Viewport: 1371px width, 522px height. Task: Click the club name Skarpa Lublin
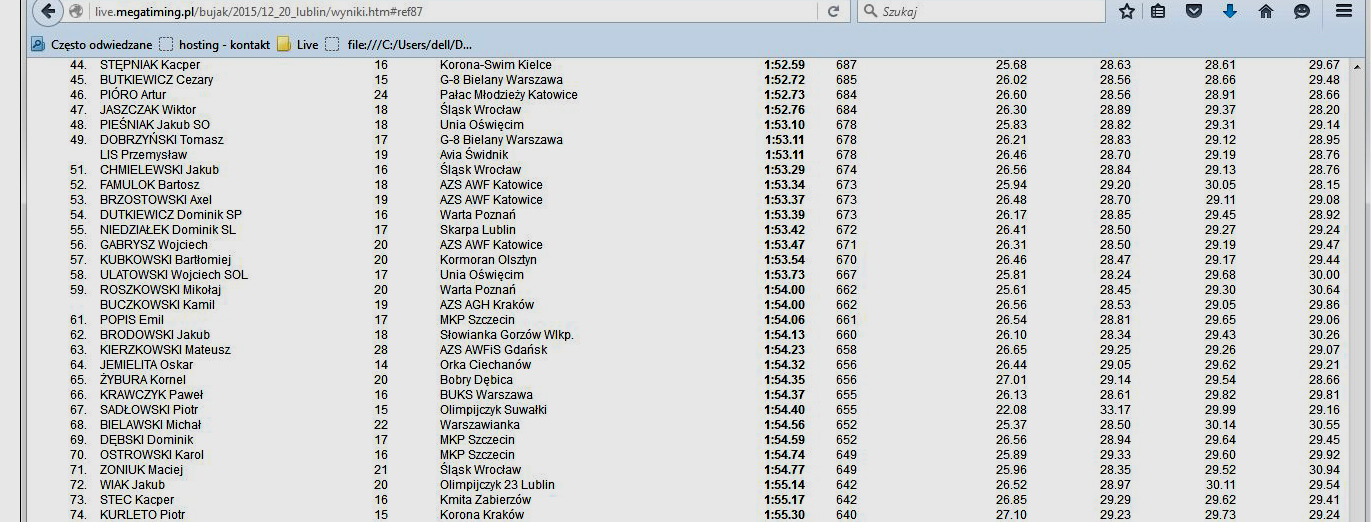click(478, 230)
